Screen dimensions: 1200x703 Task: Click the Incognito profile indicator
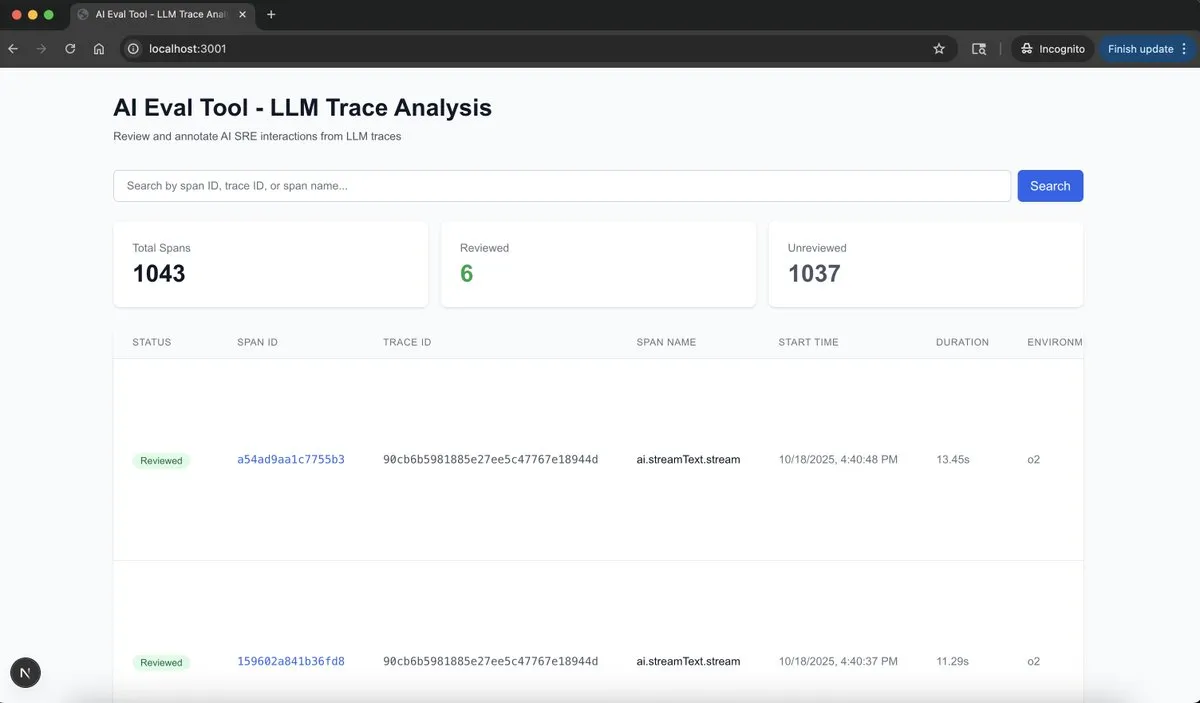[1052, 47]
